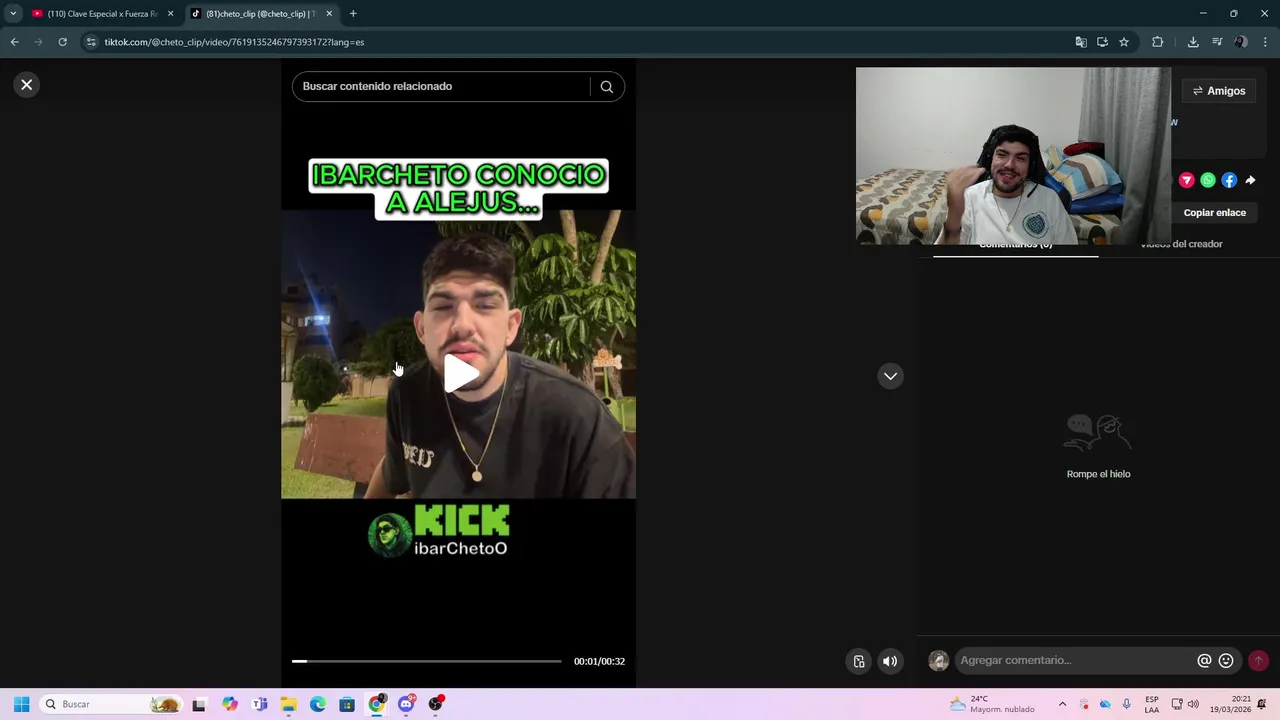1280x720 pixels.
Task: Open Discord from the taskbar
Action: point(406,704)
